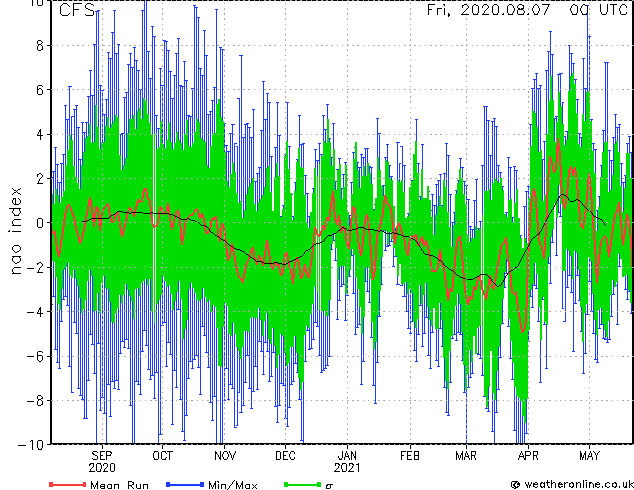Click the y-axis value -2
Screen dimensions: 634x490
coord(35,267)
